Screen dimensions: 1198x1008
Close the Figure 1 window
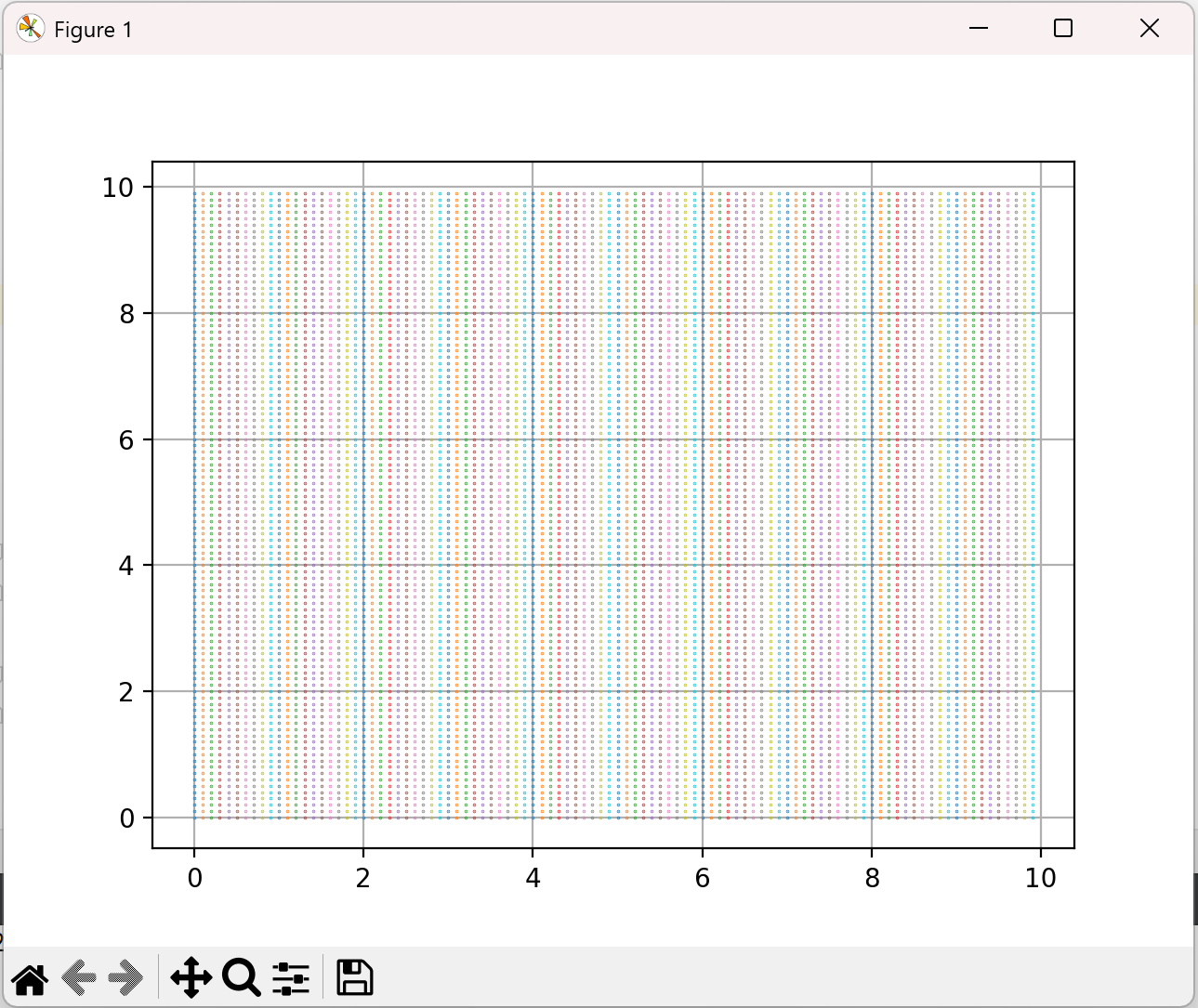(1150, 29)
